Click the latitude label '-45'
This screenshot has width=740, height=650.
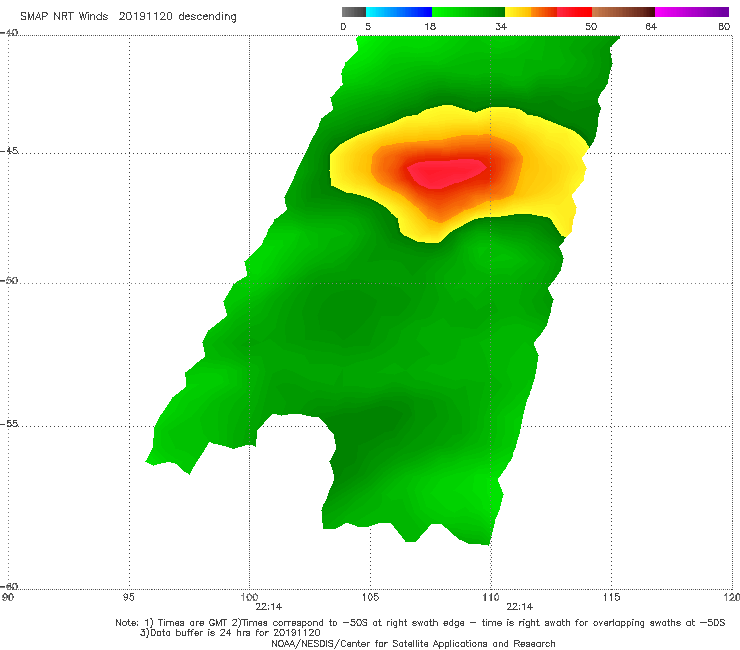[x=9, y=151]
